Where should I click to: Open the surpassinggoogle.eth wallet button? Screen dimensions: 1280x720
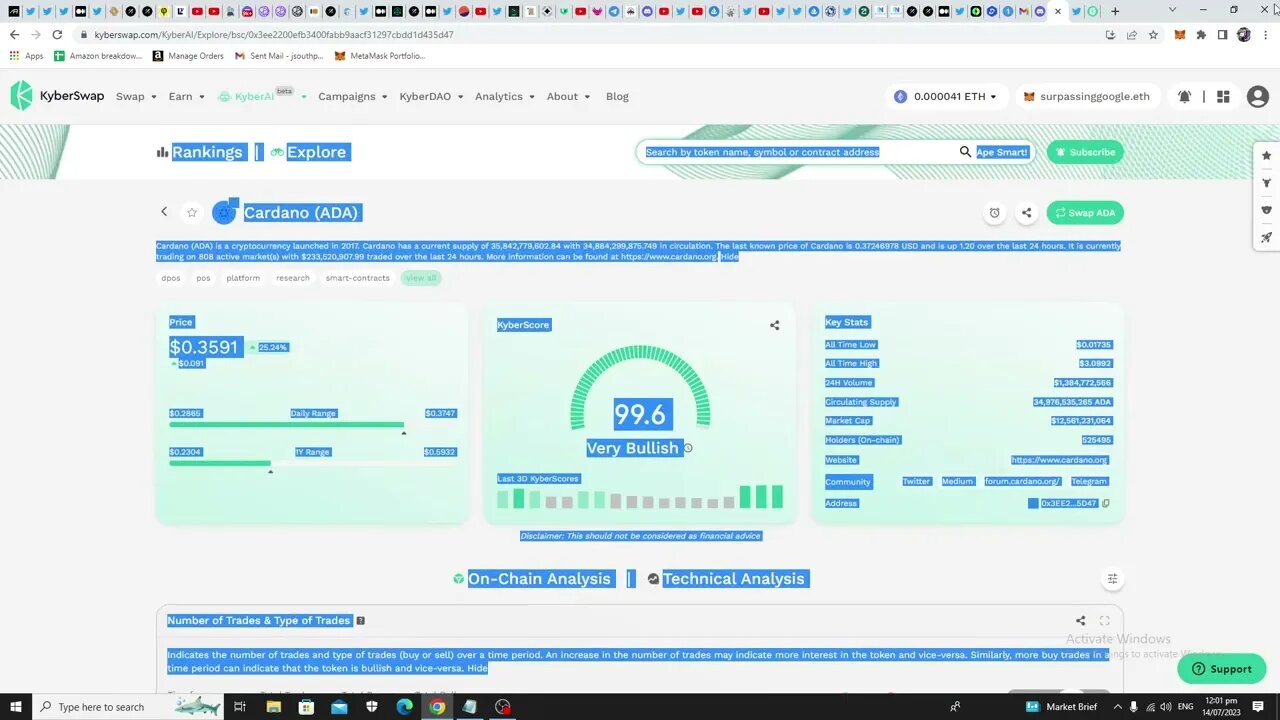(1086, 96)
